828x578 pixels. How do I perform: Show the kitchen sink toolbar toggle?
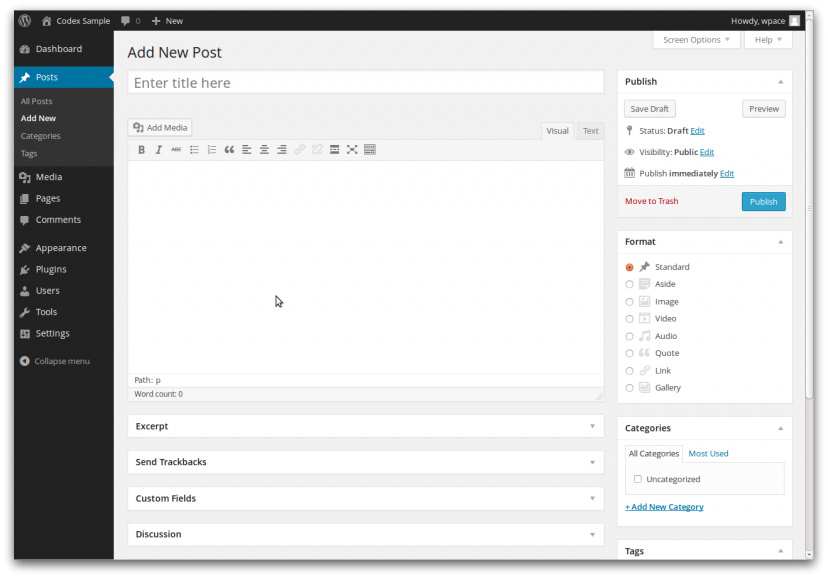tap(370, 150)
